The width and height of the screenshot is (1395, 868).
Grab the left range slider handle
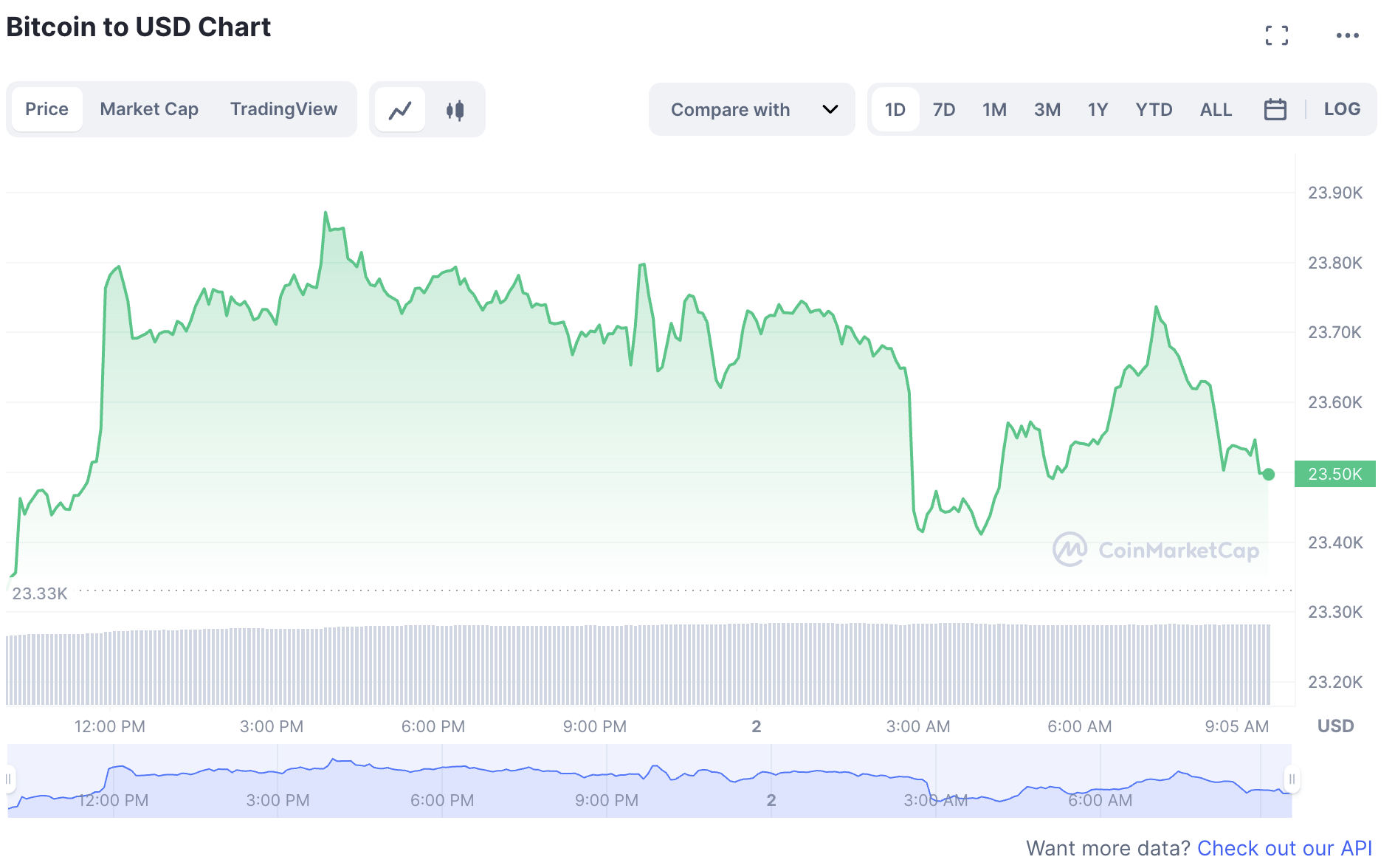(9, 779)
